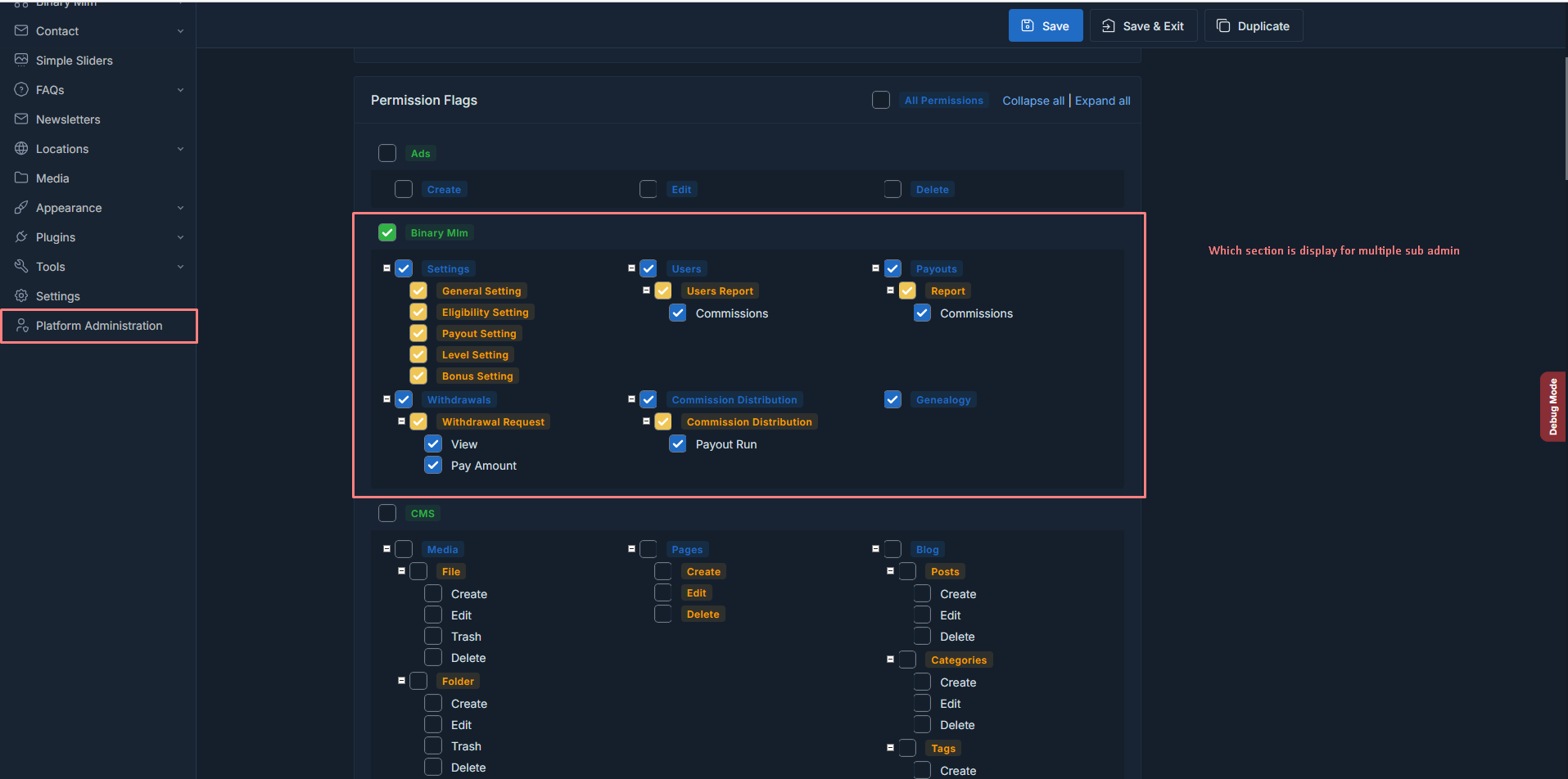This screenshot has height=779, width=1568.
Task: Enable the CMS permission checkbox
Action: coord(387,513)
